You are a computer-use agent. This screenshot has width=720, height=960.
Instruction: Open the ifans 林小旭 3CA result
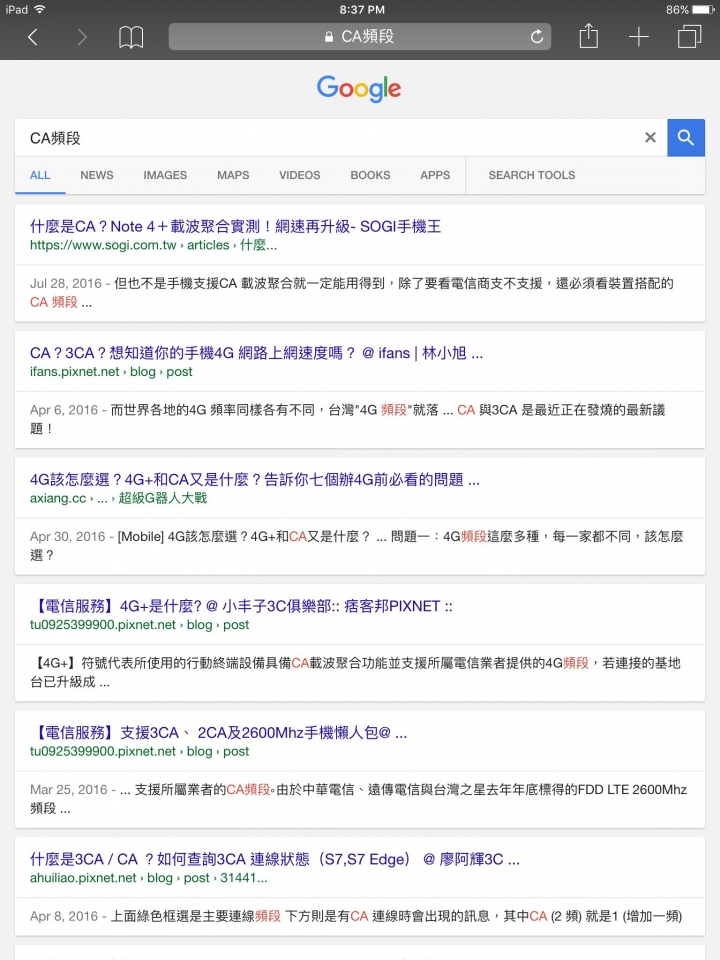[257, 353]
